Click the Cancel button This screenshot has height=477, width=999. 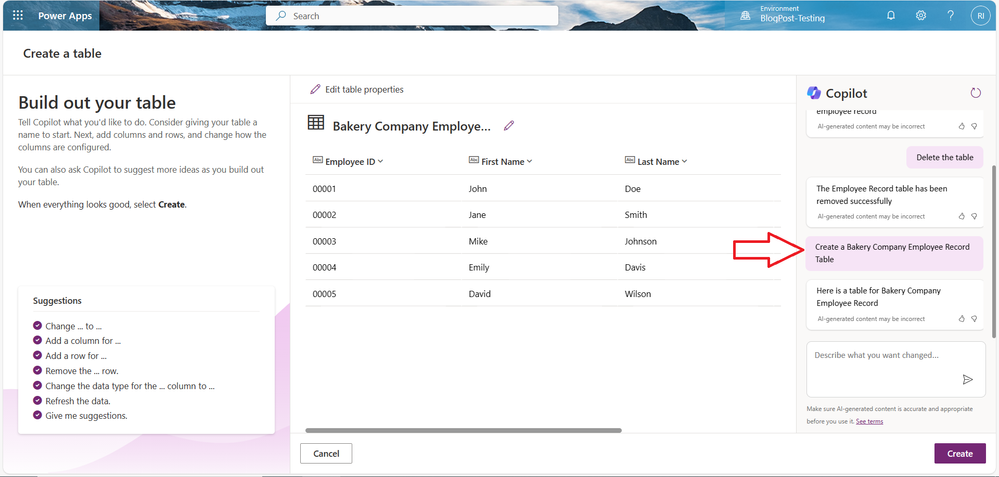click(x=326, y=453)
